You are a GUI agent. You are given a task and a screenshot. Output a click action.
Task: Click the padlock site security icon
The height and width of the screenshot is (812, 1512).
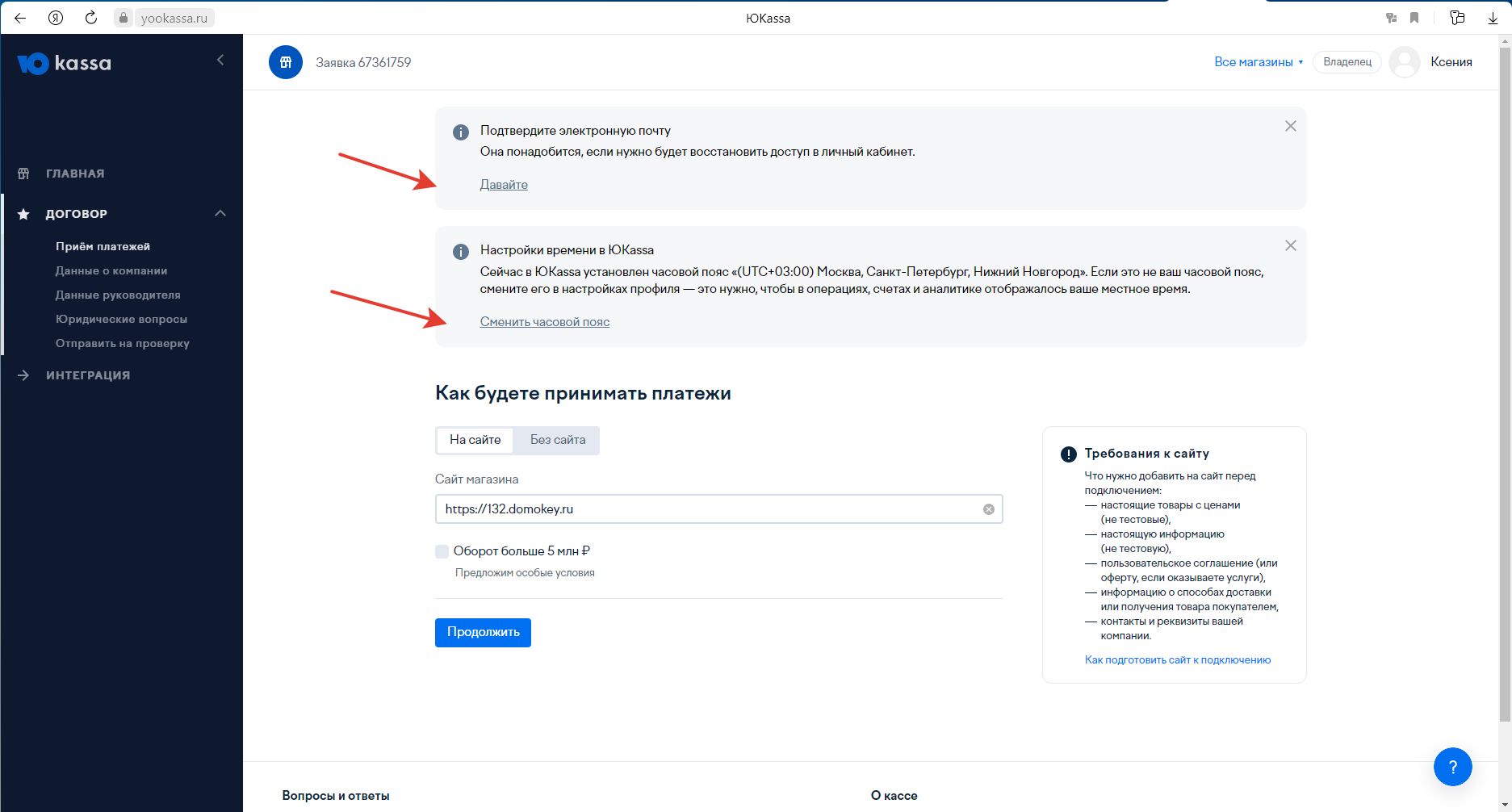point(124,18)
